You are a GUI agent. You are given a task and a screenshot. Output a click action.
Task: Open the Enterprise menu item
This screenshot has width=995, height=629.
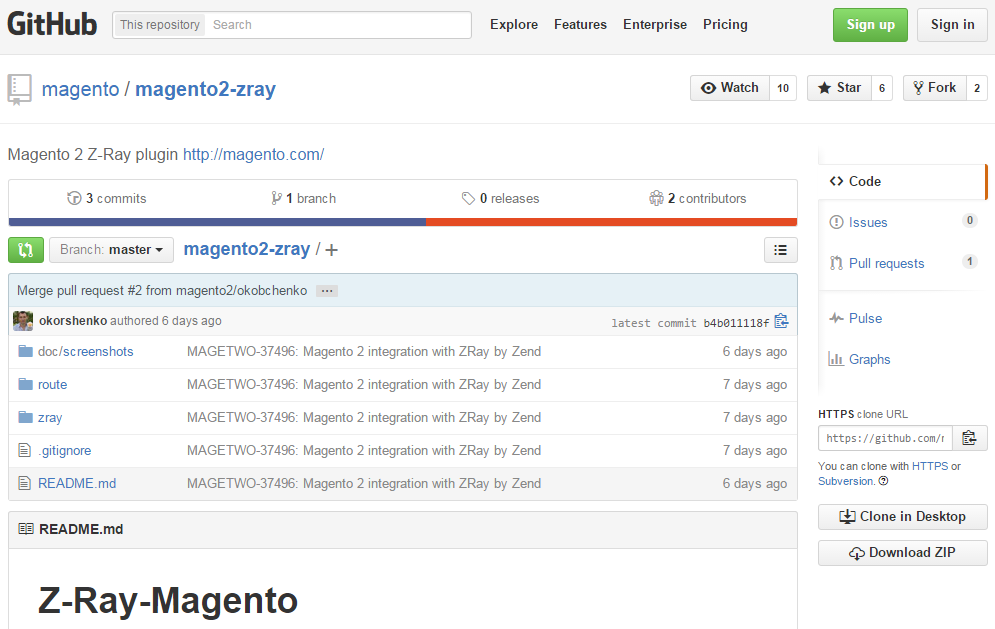655,25
